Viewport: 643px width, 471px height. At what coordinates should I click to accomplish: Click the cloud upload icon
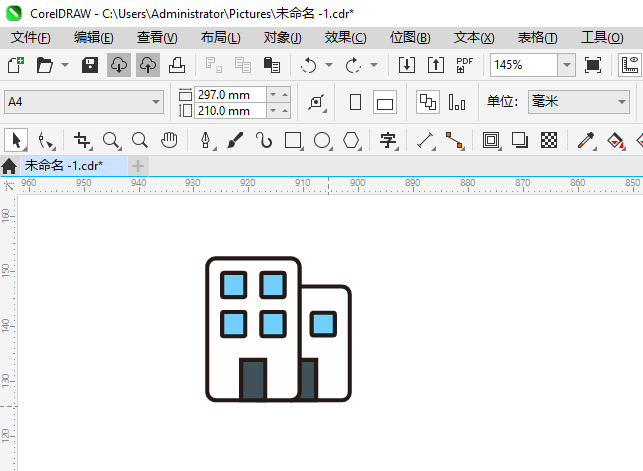[x=148, y=65]
